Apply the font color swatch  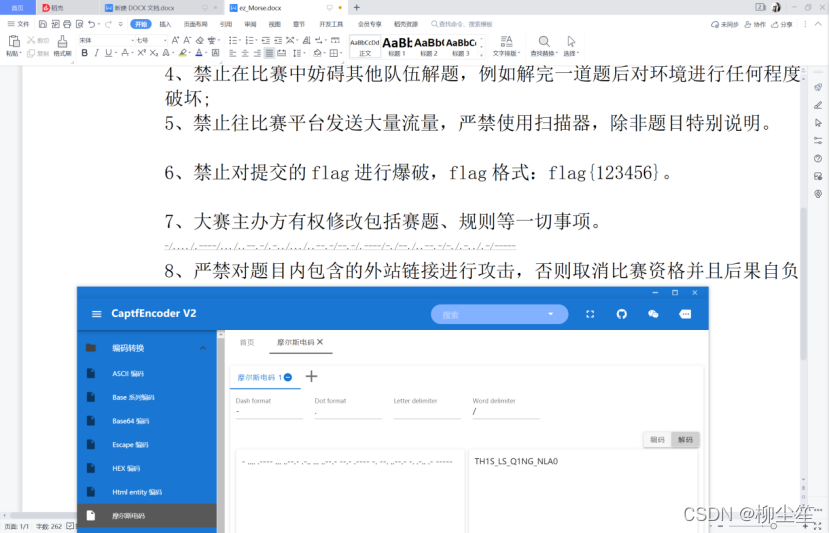pyautogui.click(x=199, y=53)
